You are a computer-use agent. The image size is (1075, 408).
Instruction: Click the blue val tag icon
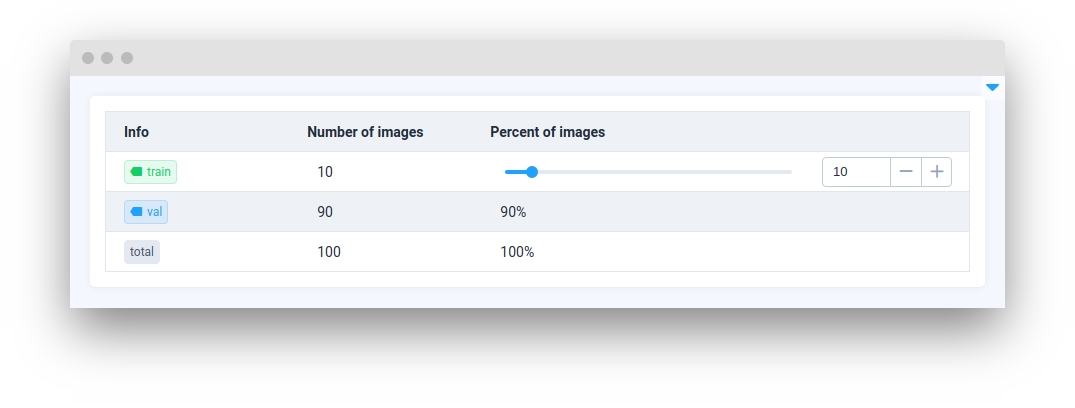coord(137,212)
